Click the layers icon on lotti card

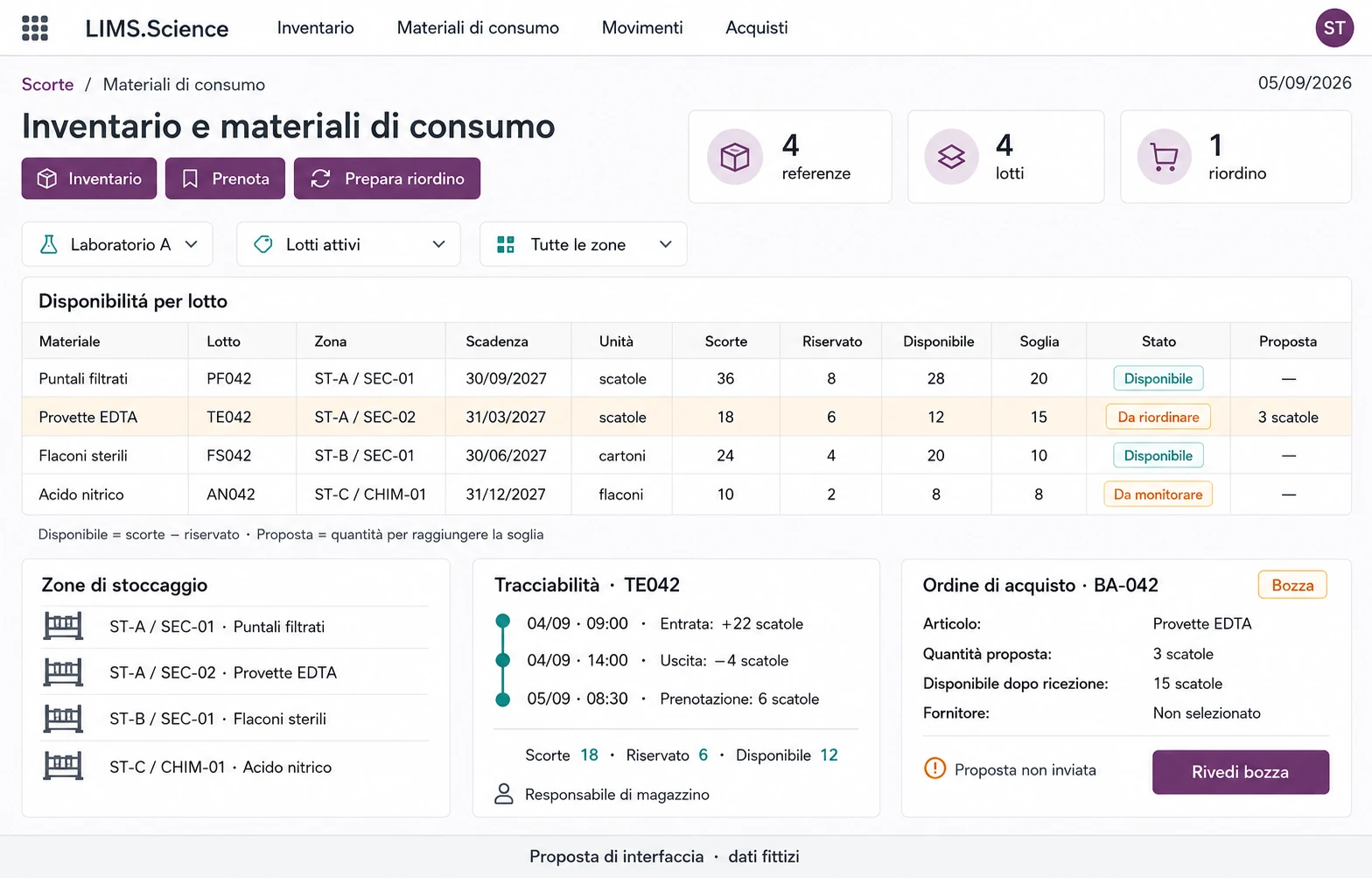click(951, 158)
